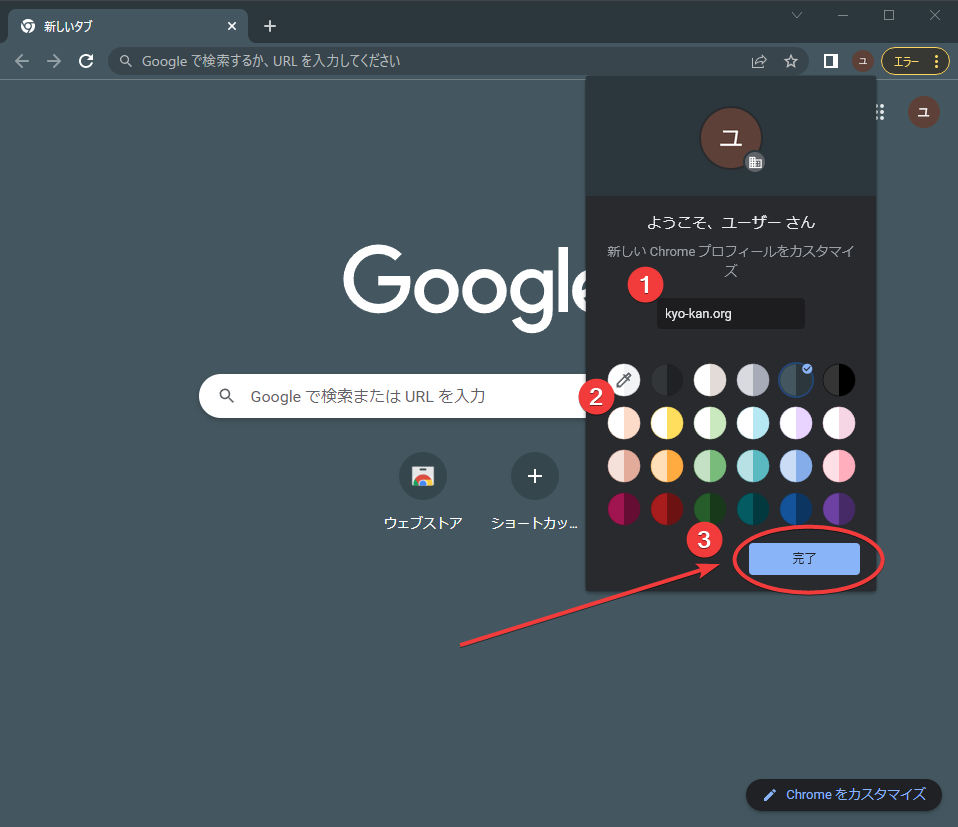958x827 pixels.
Task: Click Chrome をカスタマイズ button
Action: 844,795
